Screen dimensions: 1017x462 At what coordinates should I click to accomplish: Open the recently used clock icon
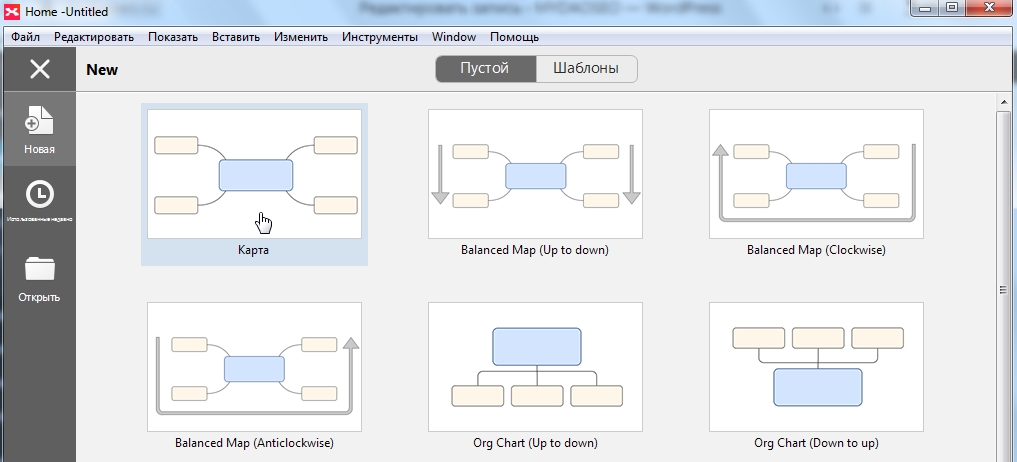click(40, 194)
